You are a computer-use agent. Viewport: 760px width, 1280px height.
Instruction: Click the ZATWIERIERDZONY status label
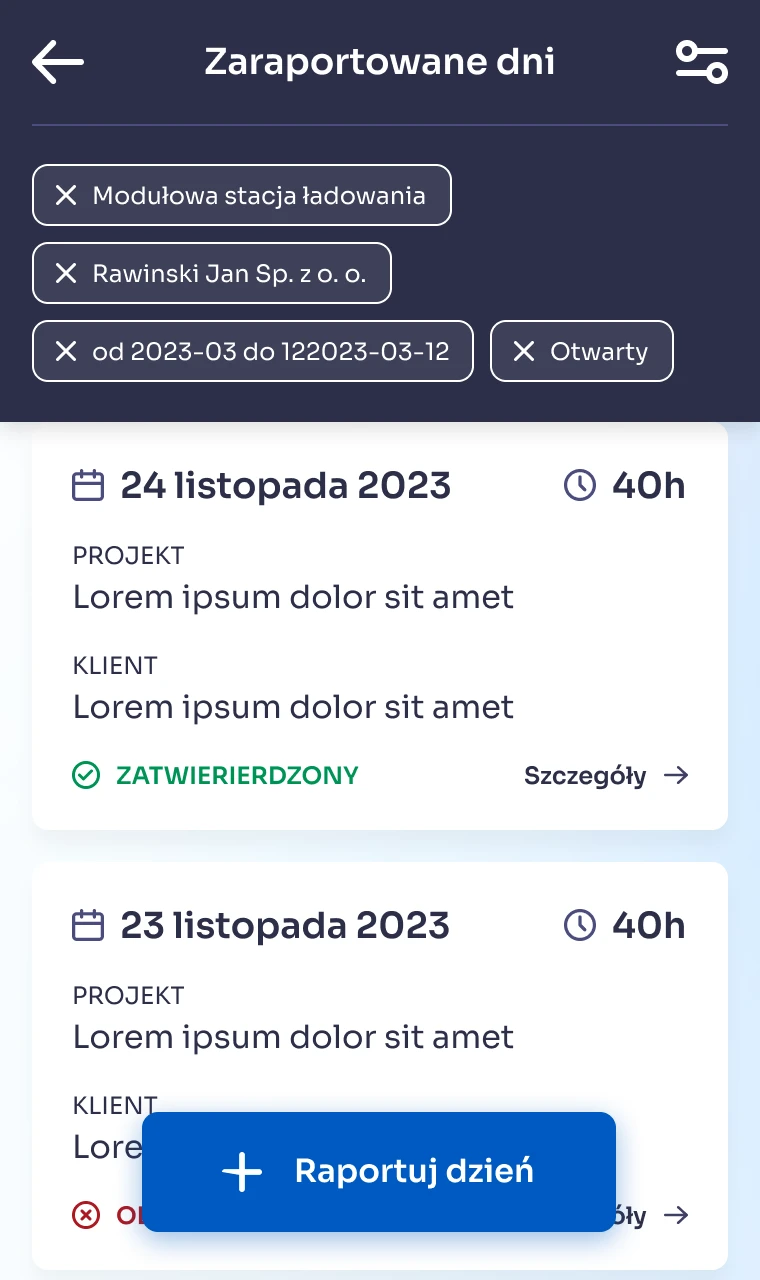click(x=237, y=775)
